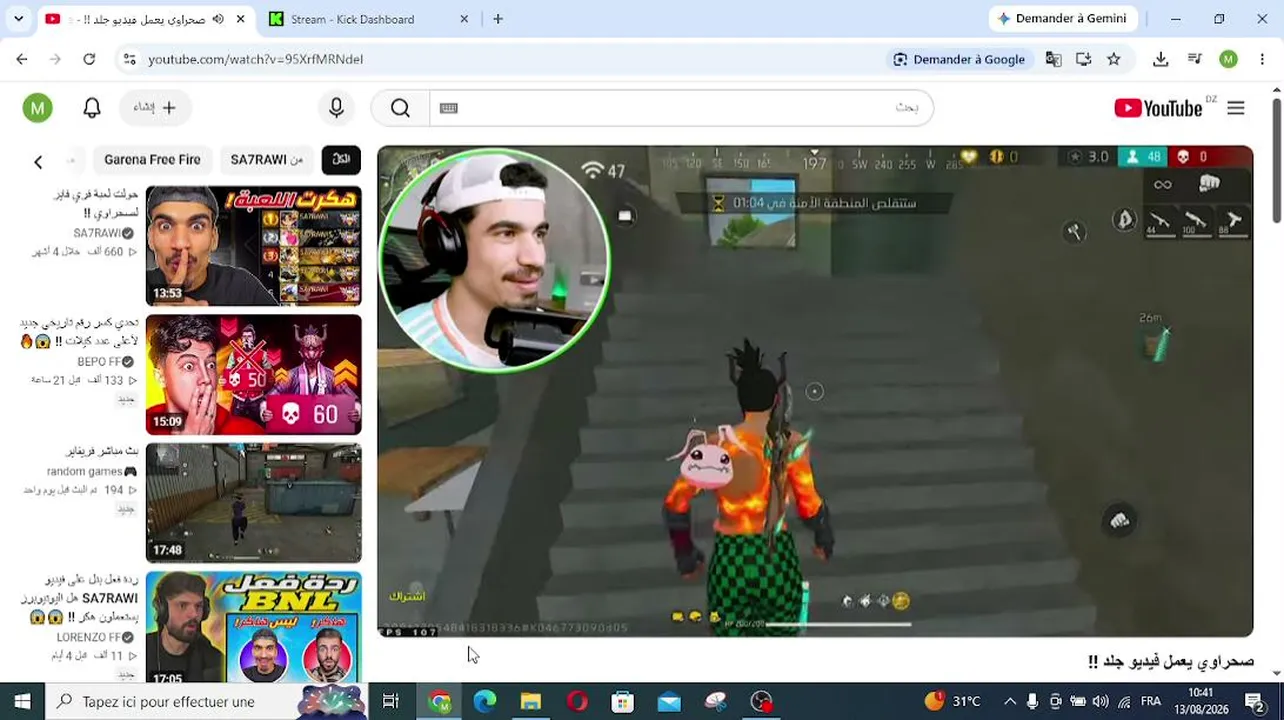The width and height of the screenshot is (1284, 720).
Task: Close the YouTube browser tab
Action: [240, 19]
